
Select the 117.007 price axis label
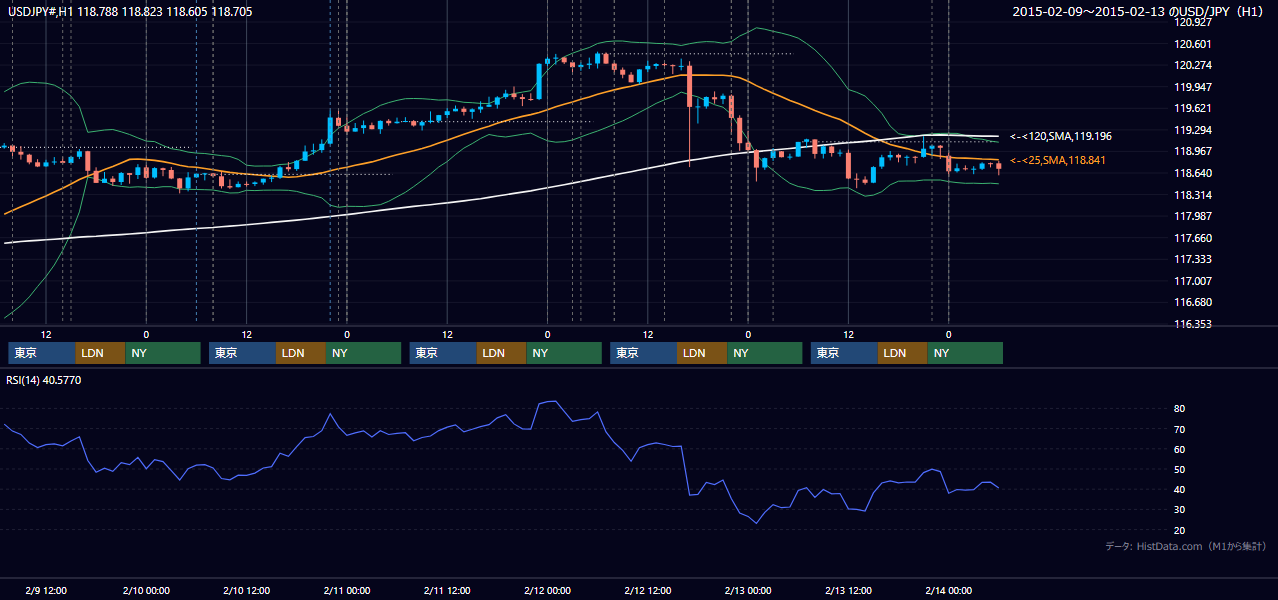[x=1194, y=281]
